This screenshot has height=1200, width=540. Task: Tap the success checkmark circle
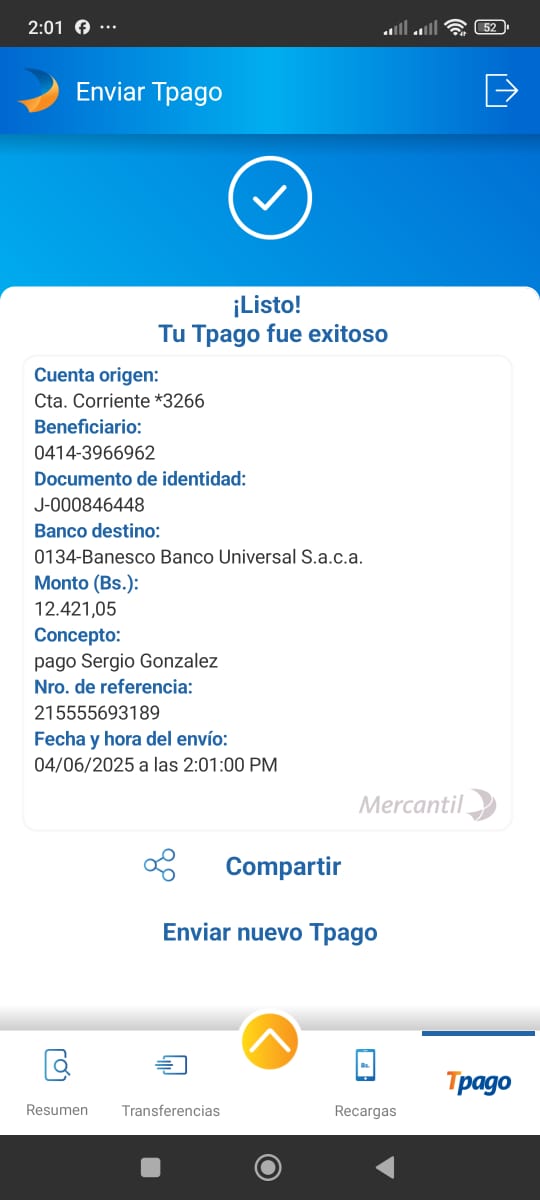pyautogui.click(x=270, y=198)
